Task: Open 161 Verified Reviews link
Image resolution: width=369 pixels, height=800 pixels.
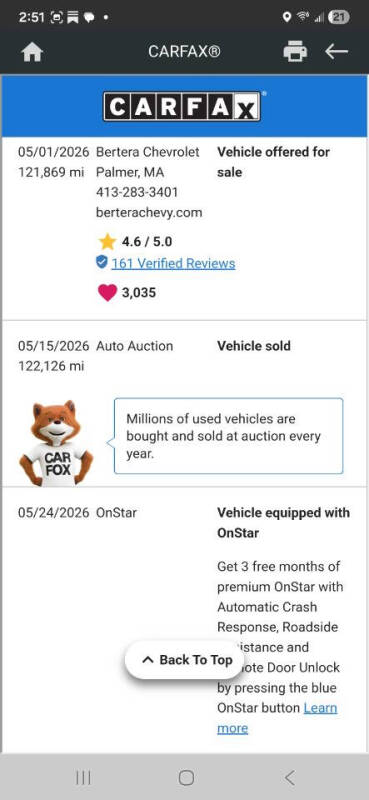Action: tap(174, 263)
